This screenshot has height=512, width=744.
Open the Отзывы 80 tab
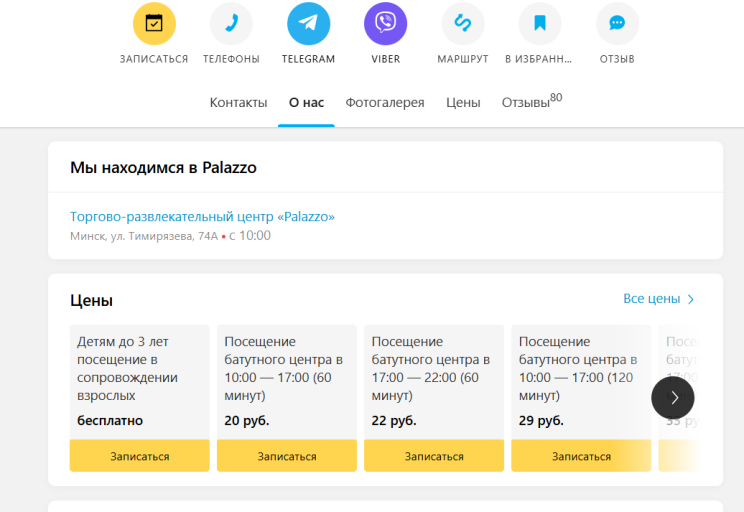pyautogui.click(x=532, y=101)
